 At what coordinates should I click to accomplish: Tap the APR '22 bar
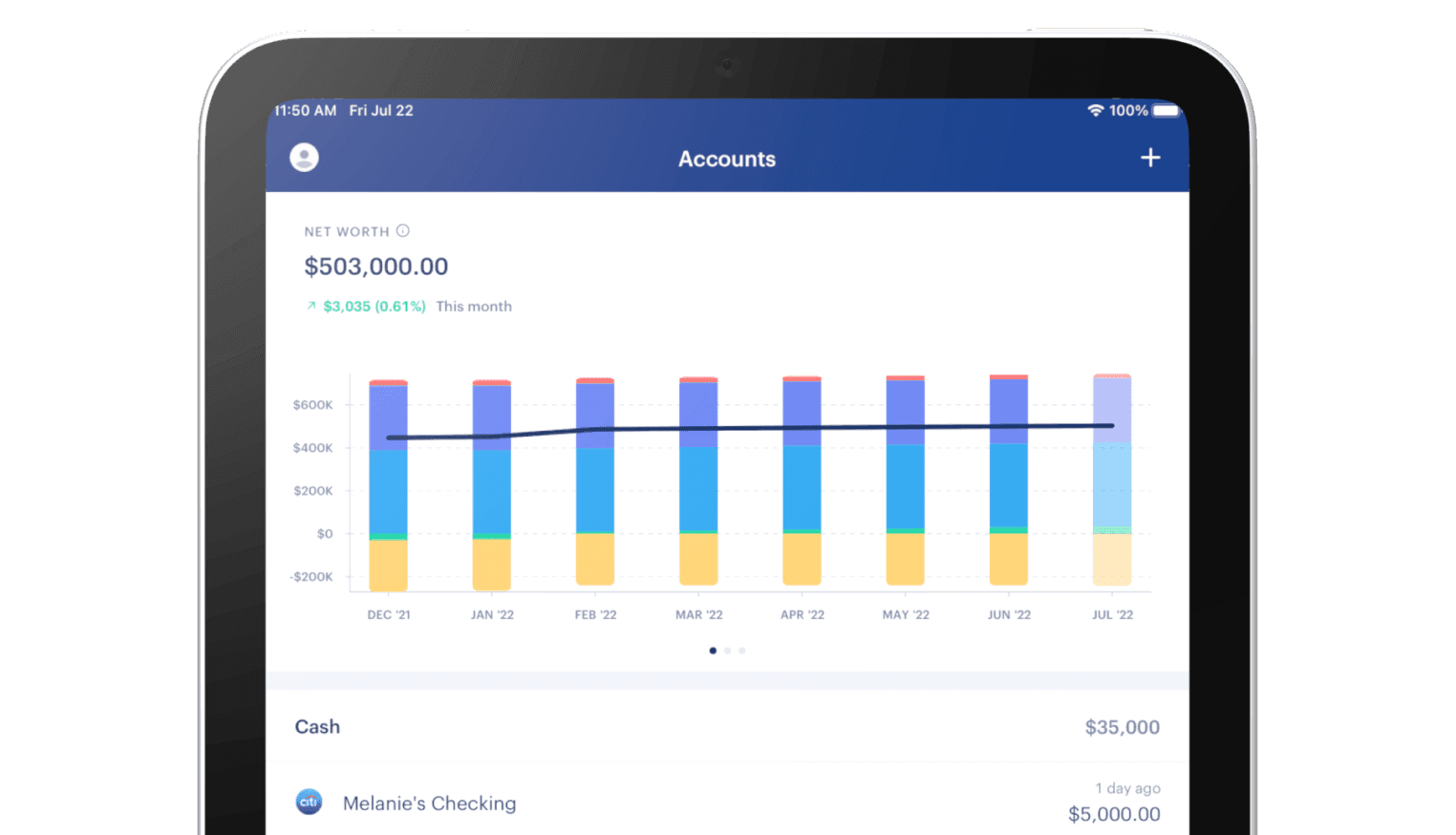802,481
